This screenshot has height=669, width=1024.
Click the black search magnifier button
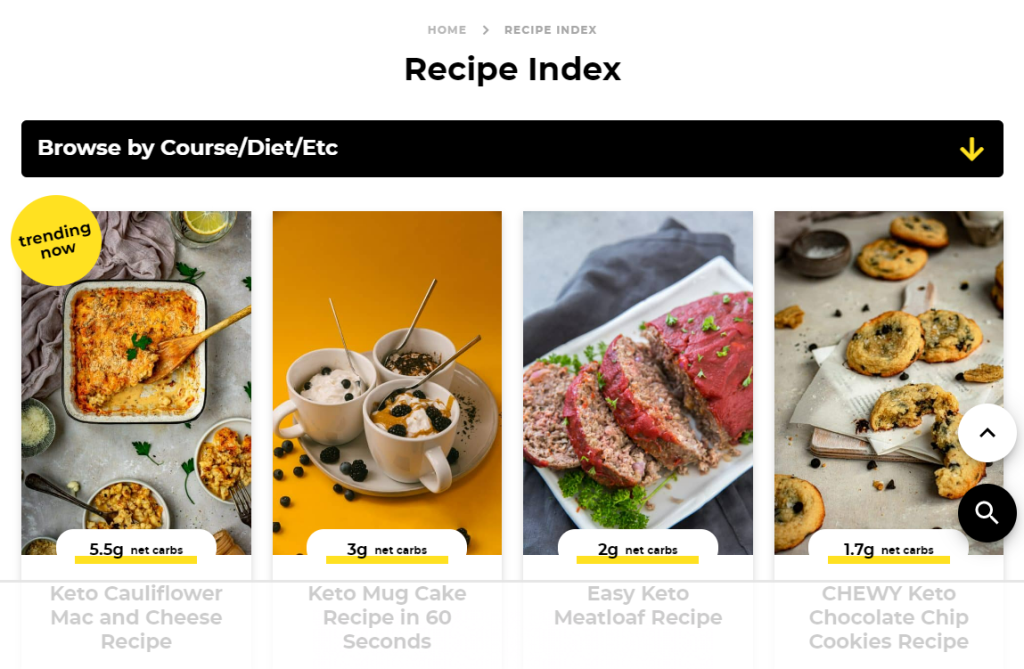(x=987, y=514)
